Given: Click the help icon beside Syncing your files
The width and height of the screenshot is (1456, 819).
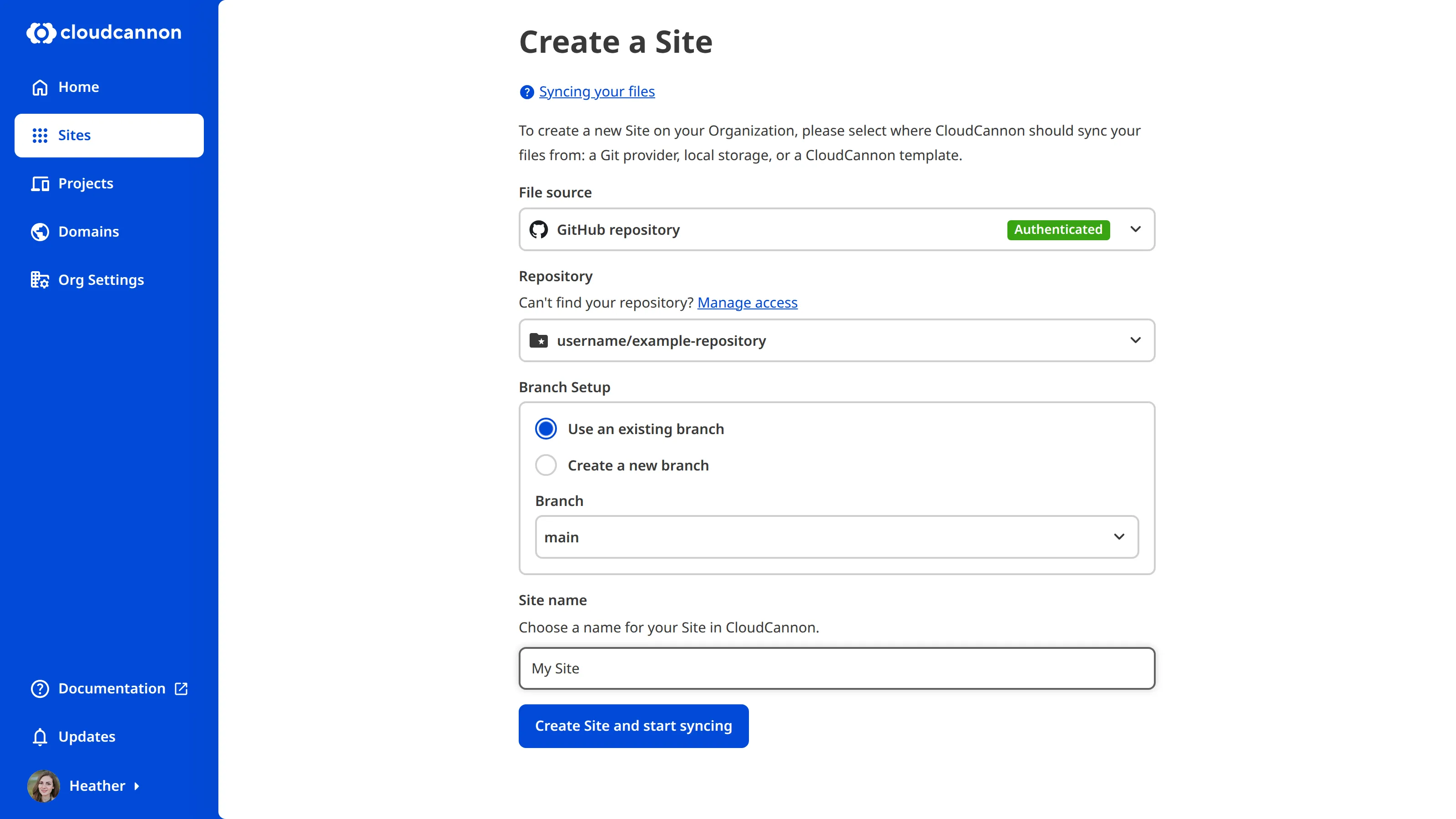Looking at the screenshot, I should (x=526, y=92).
